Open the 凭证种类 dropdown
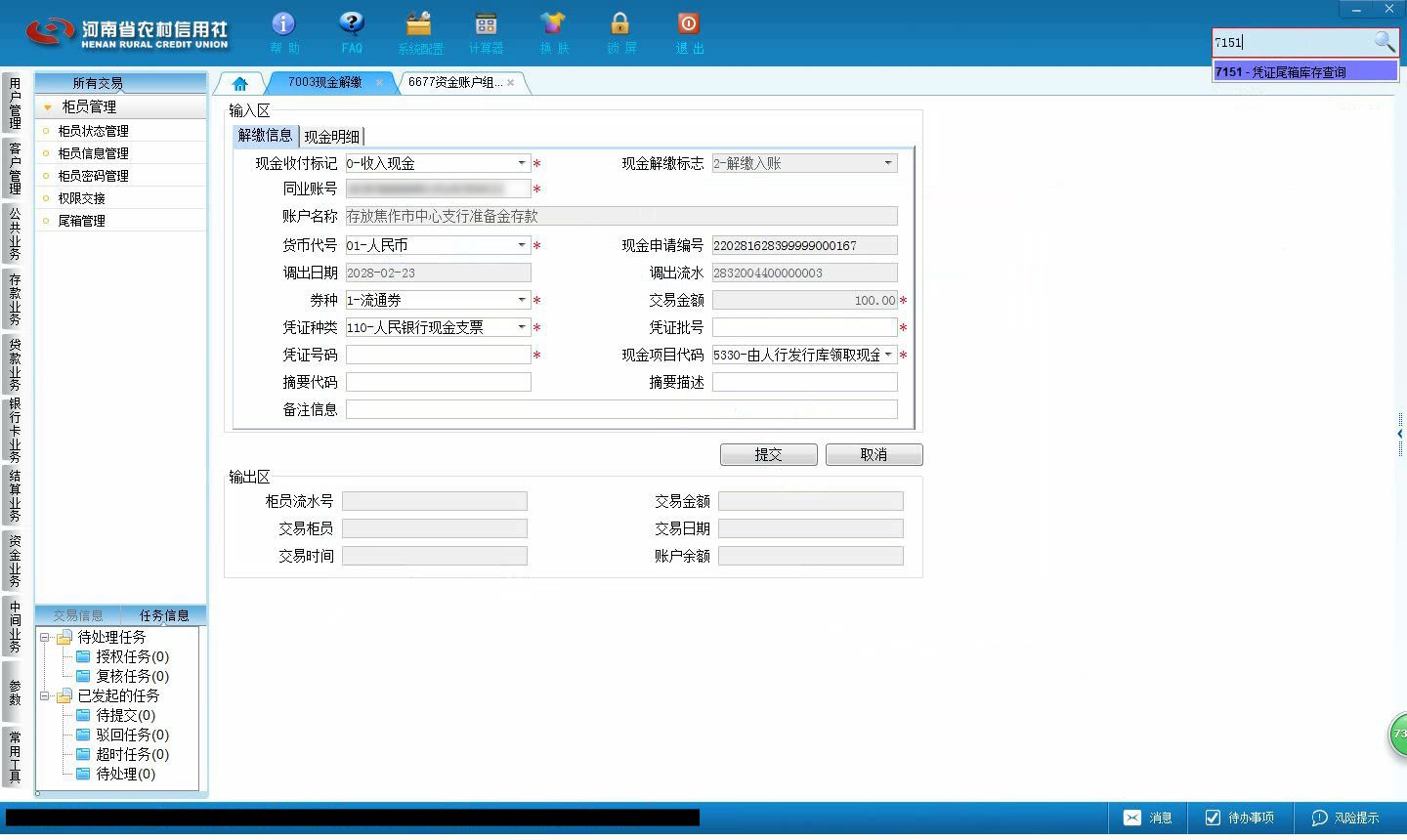 pos(522,327)
